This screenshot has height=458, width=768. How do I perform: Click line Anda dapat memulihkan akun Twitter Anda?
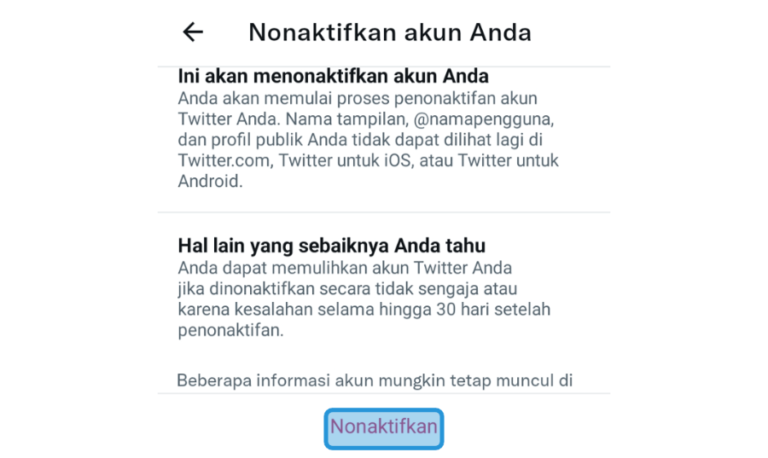(x=345, y=268)
